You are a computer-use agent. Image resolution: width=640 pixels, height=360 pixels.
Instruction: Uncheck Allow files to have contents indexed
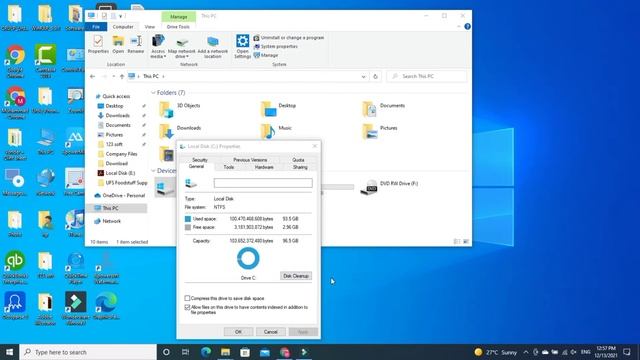pyautogui.click(x=187, y=307)
